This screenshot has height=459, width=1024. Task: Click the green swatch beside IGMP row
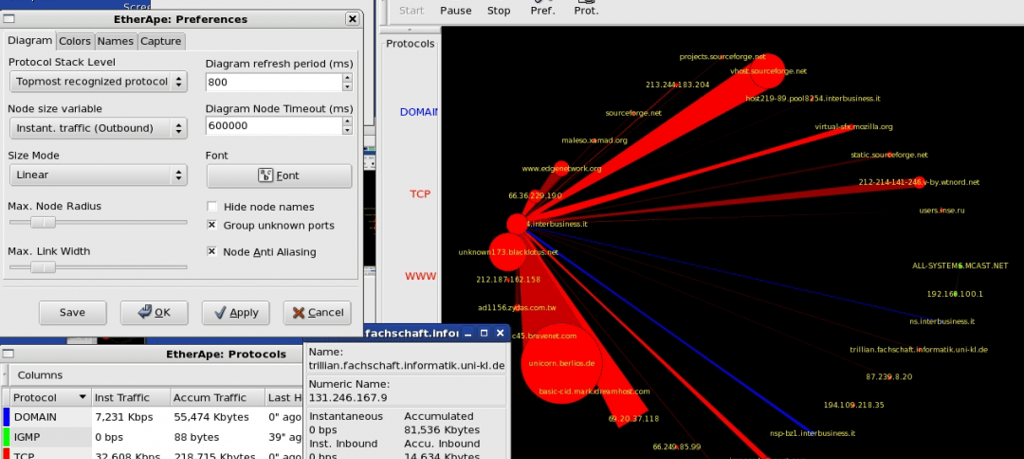coord(6,437)
